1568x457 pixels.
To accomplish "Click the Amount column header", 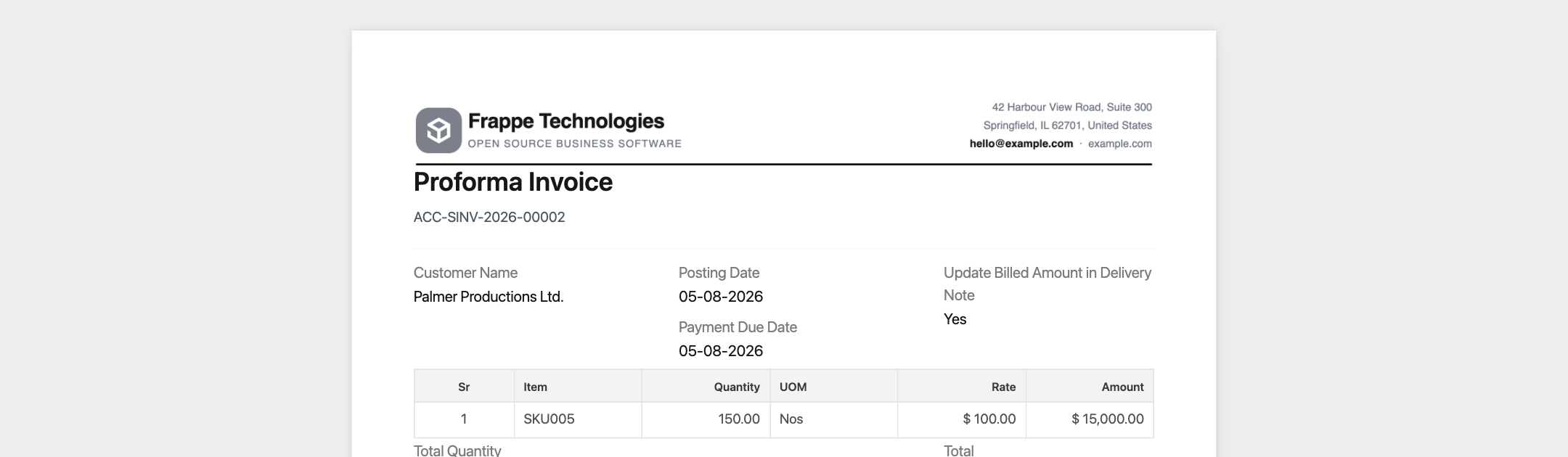I will (x=1090, y=387).
